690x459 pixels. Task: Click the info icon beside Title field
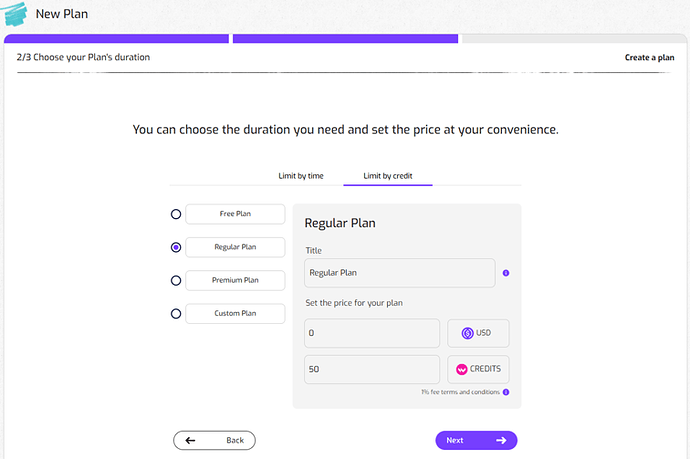[506, 273]
